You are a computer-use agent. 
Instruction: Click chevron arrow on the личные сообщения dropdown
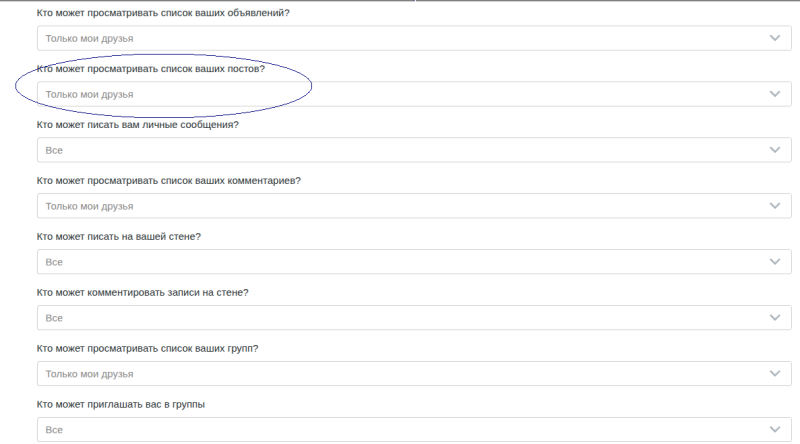(774, 150)
